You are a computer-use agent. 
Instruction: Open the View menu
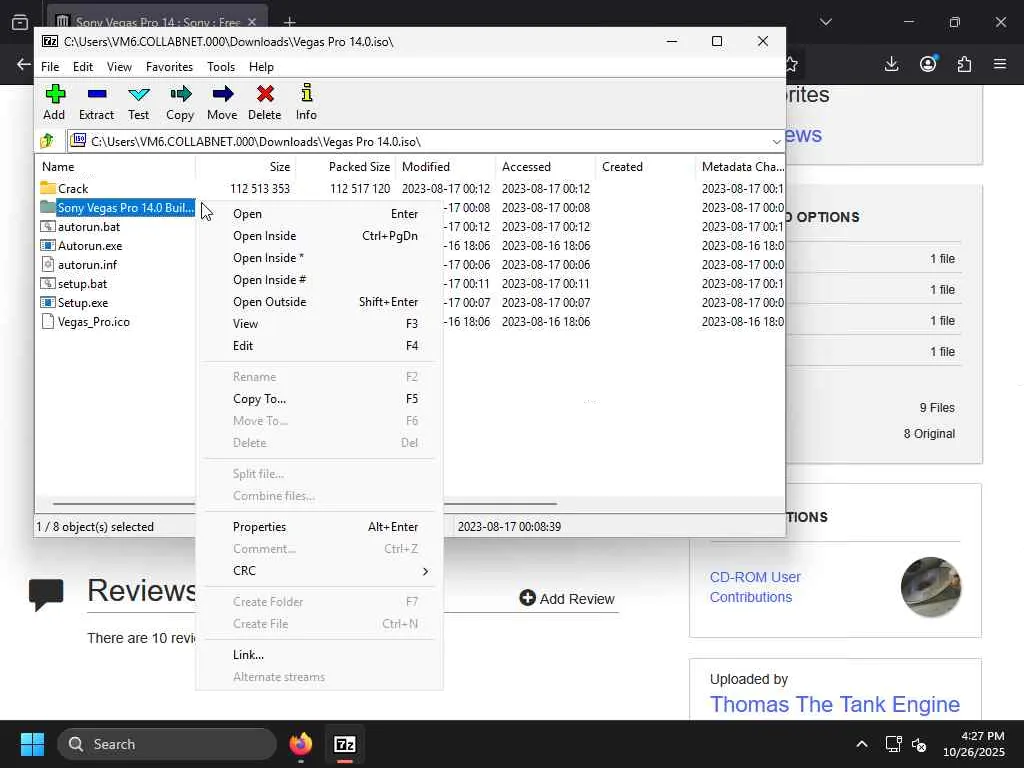pyautogui.click(x=120, y=67)
